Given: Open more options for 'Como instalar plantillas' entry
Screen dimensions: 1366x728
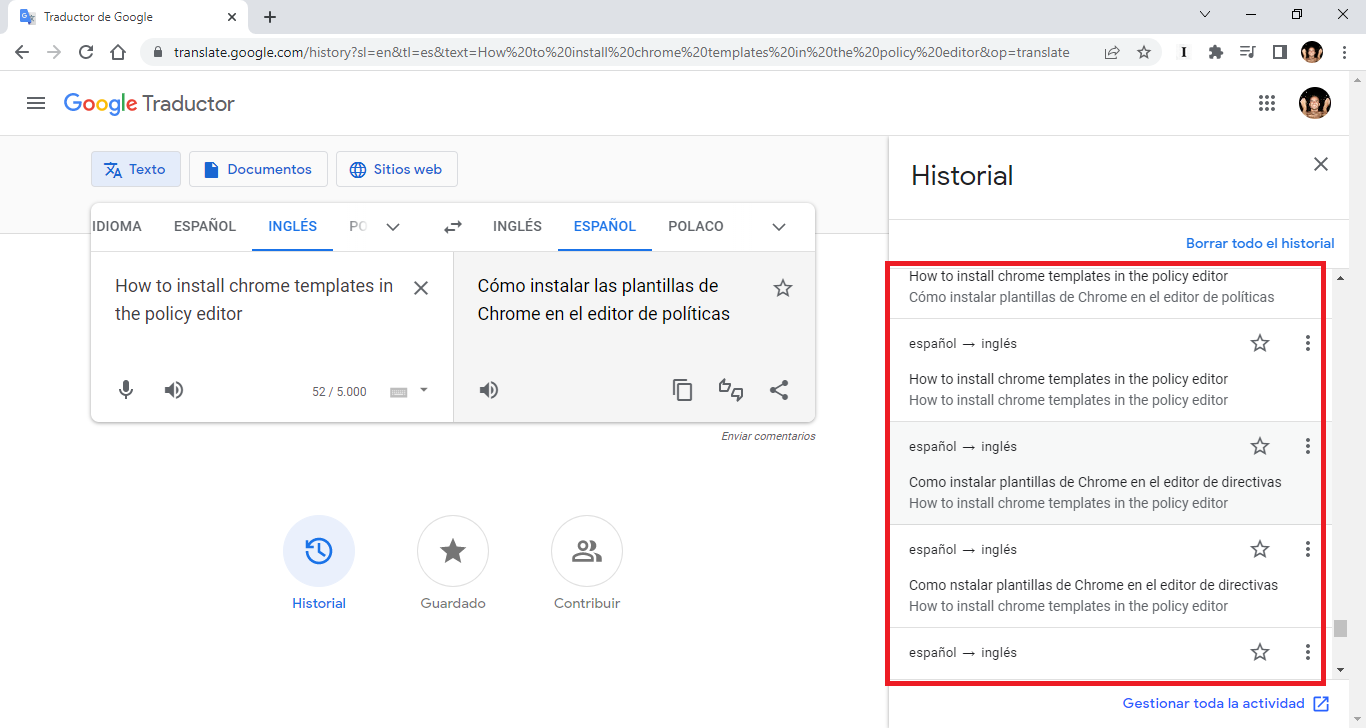Looking at the screenshot, I should point(1308,446).
